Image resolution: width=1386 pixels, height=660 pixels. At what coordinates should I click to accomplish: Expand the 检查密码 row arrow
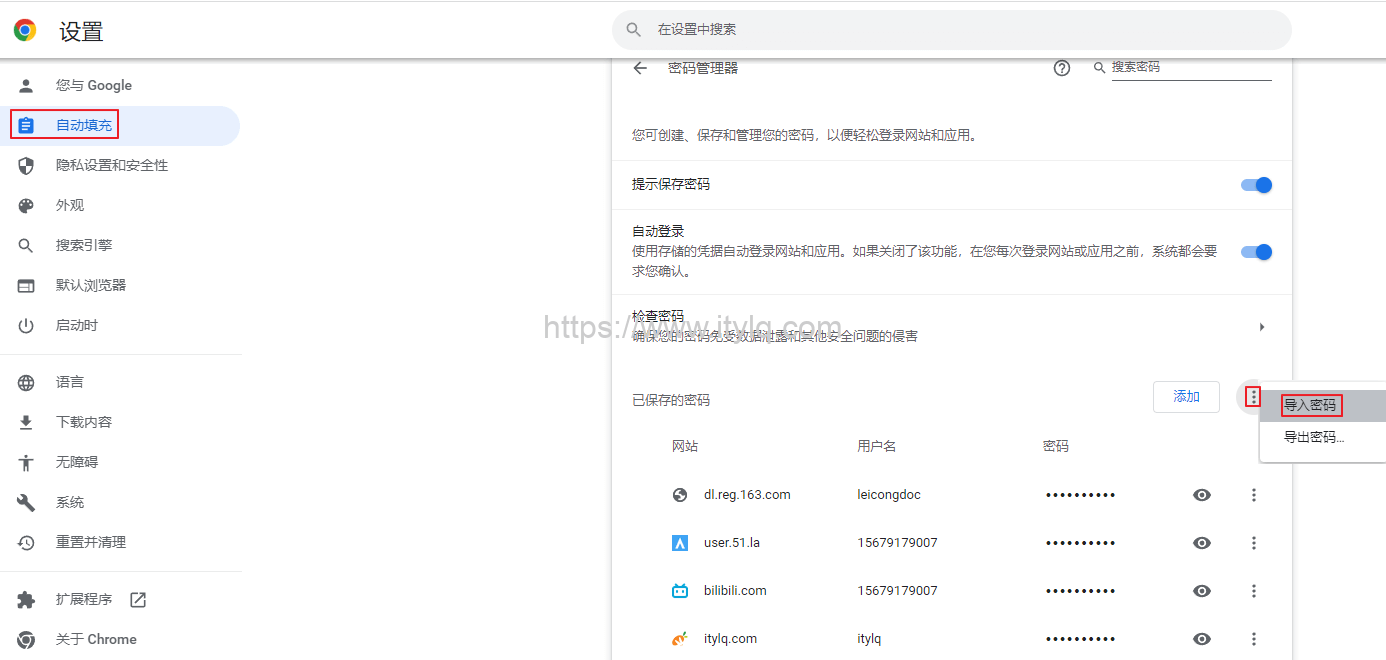(x=1261, y=327)
